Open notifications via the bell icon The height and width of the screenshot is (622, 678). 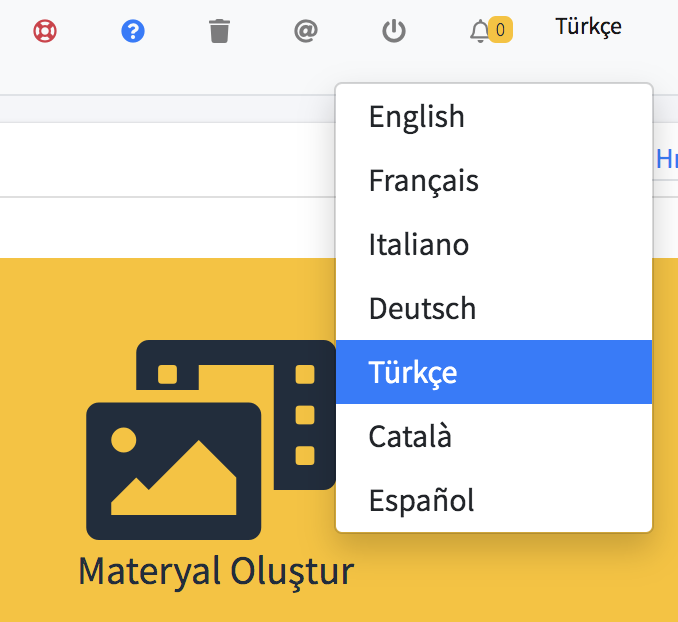(x=480, y=31)
